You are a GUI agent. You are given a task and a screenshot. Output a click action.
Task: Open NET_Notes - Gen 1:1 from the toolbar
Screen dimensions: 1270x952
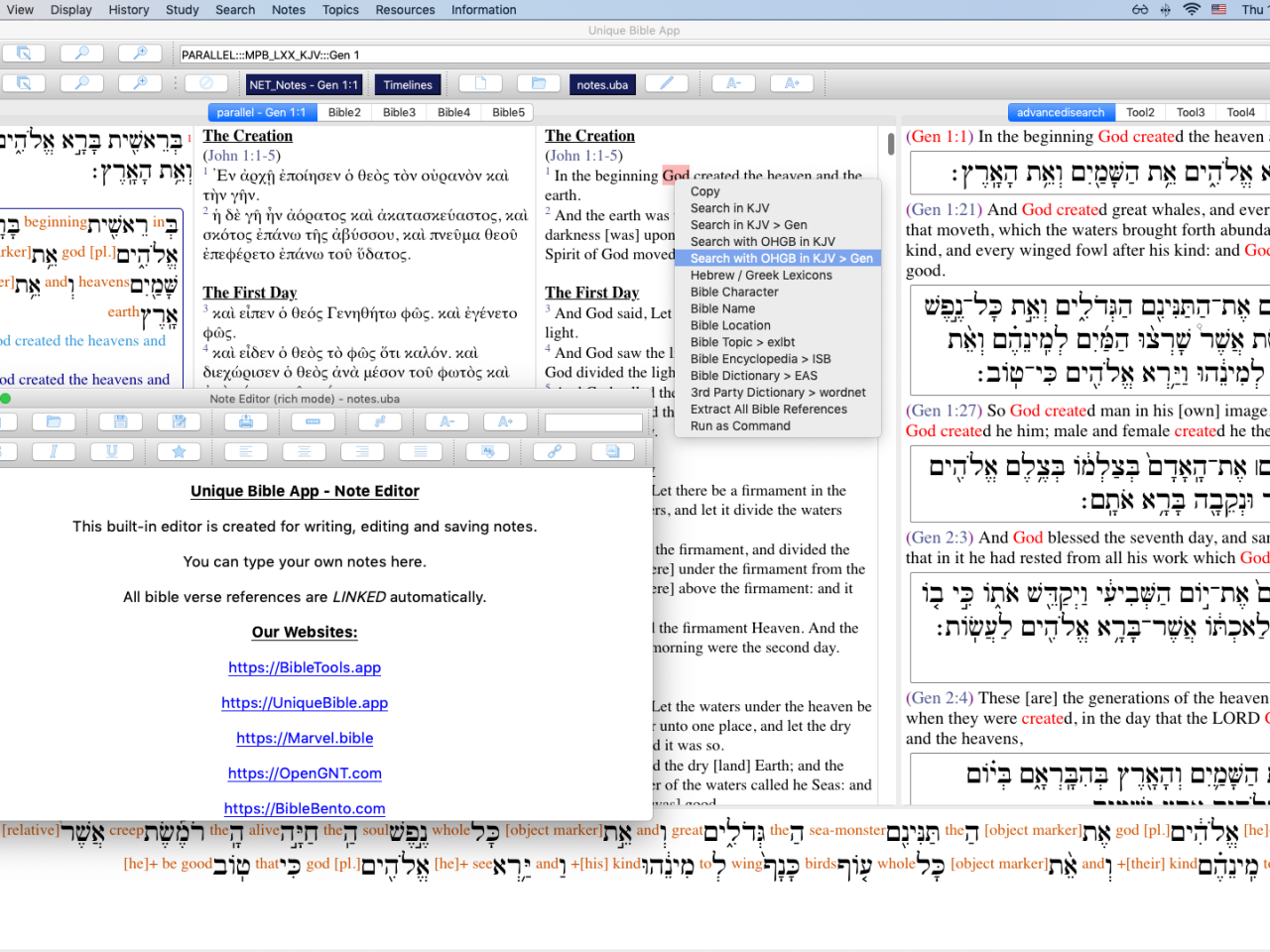(303, 84)
